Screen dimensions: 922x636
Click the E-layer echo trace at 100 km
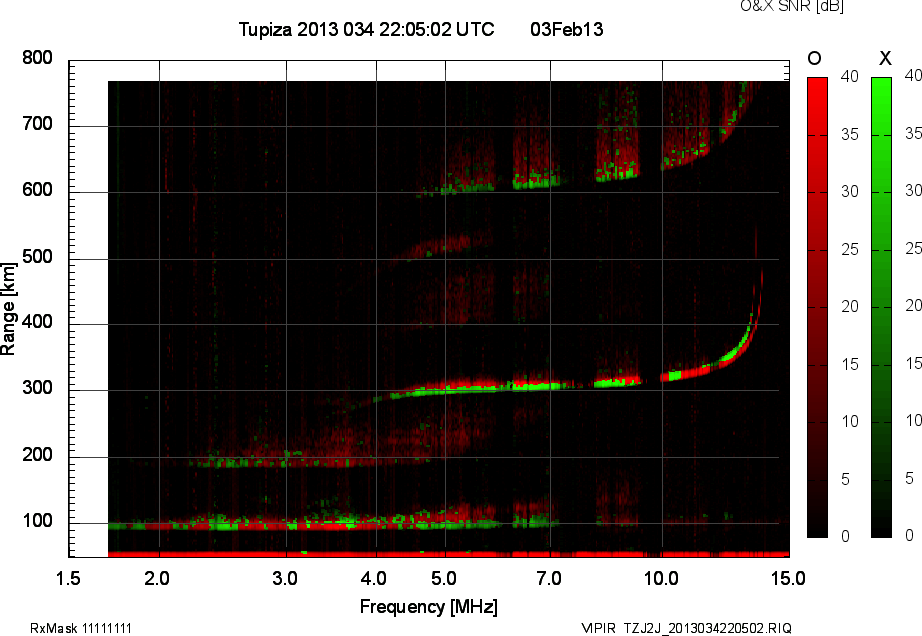tap(329, 523)
